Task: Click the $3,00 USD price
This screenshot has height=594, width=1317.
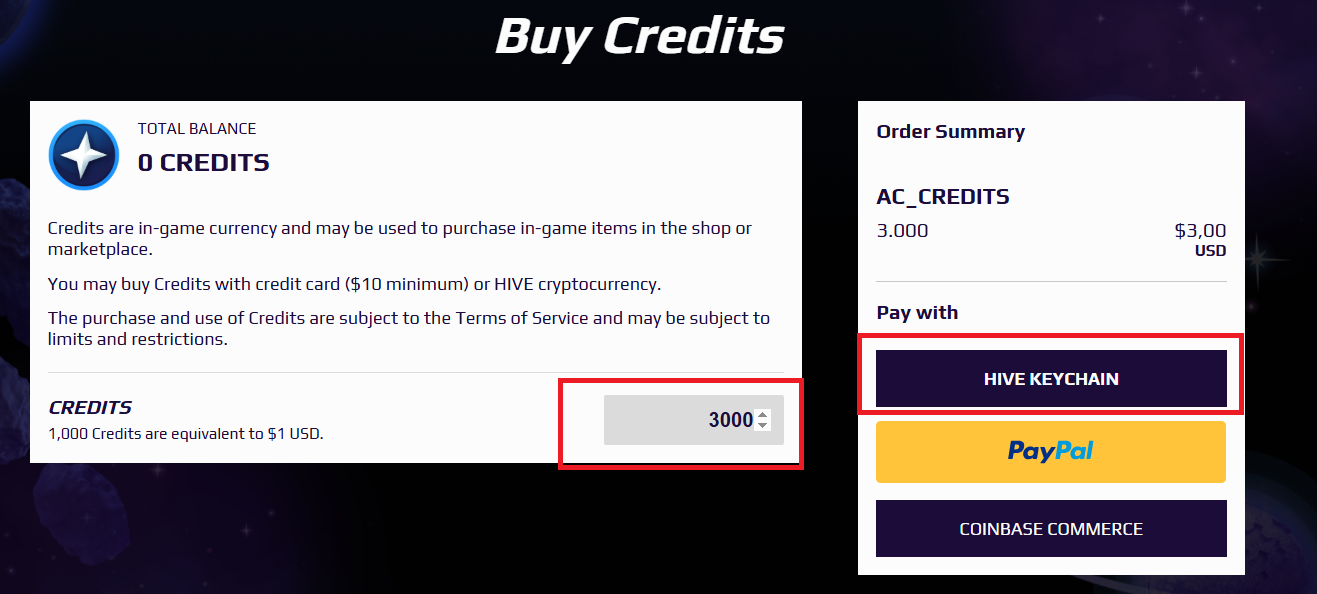Action: (1200, 240)
